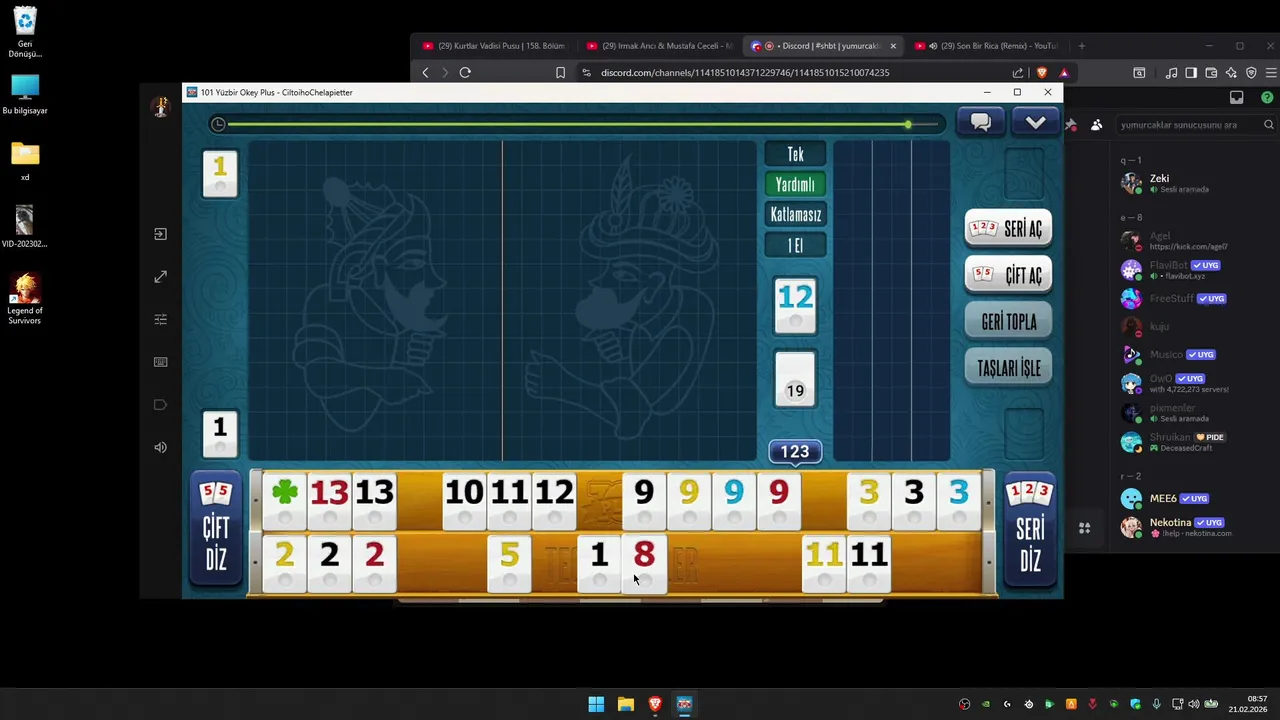Toggle browser sidebar panel icon

[x=1191, y=72]
